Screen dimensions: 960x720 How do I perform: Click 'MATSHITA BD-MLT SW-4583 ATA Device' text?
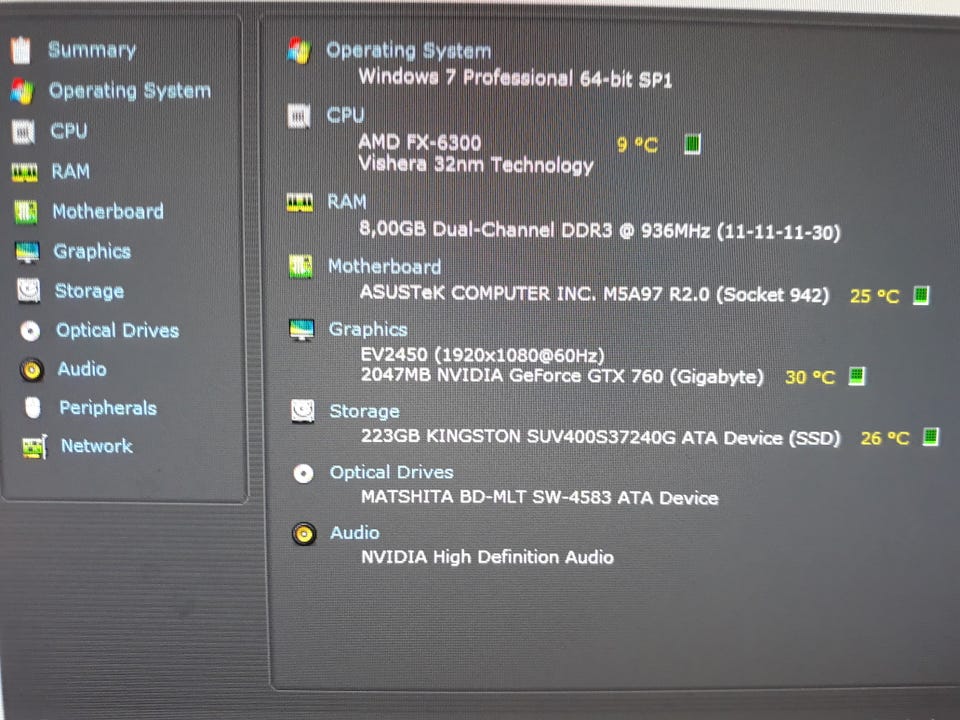[x=539, y=497]
